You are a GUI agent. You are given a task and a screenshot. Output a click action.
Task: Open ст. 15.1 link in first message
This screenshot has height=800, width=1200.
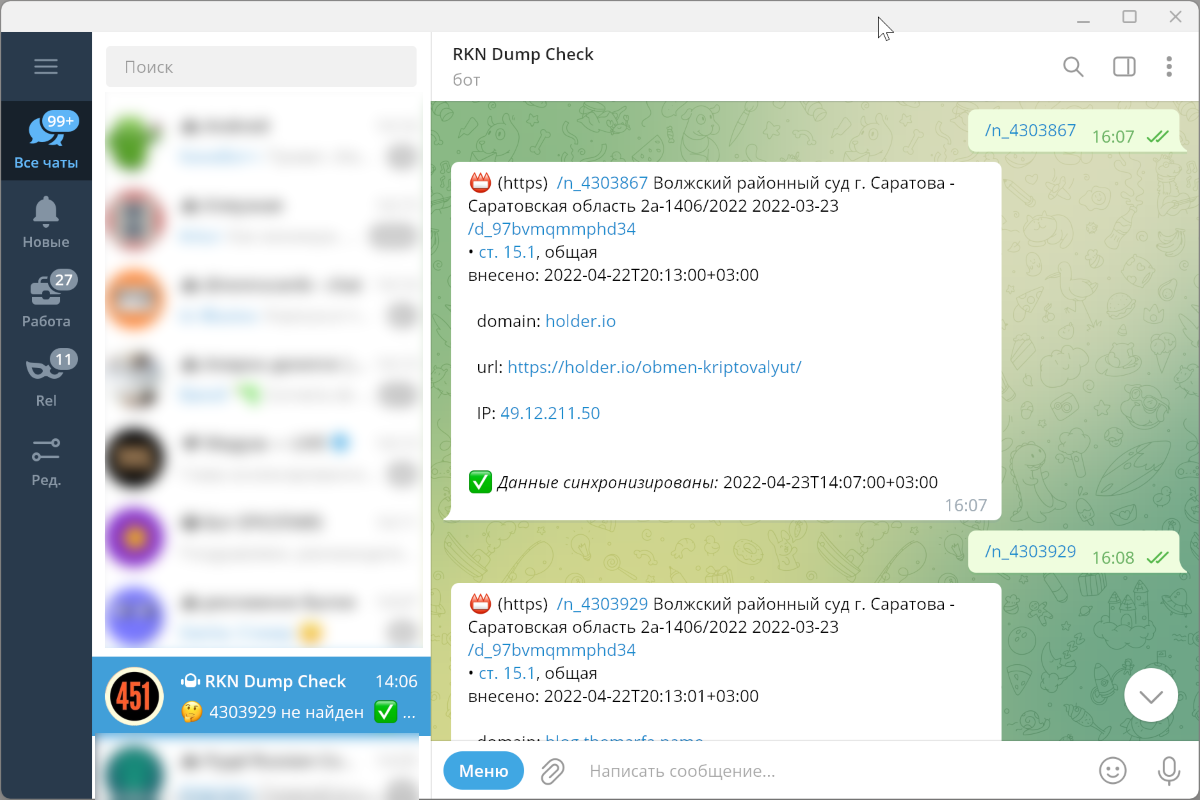507,252
